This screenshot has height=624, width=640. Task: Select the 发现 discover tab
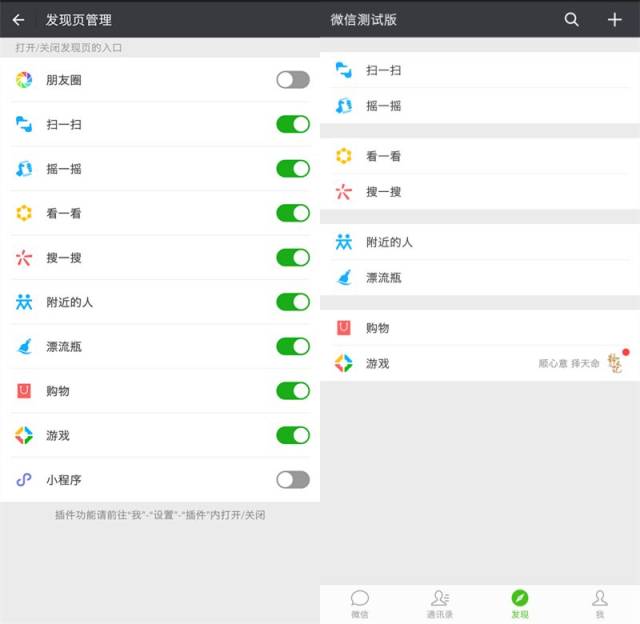[x=520, y=604]
